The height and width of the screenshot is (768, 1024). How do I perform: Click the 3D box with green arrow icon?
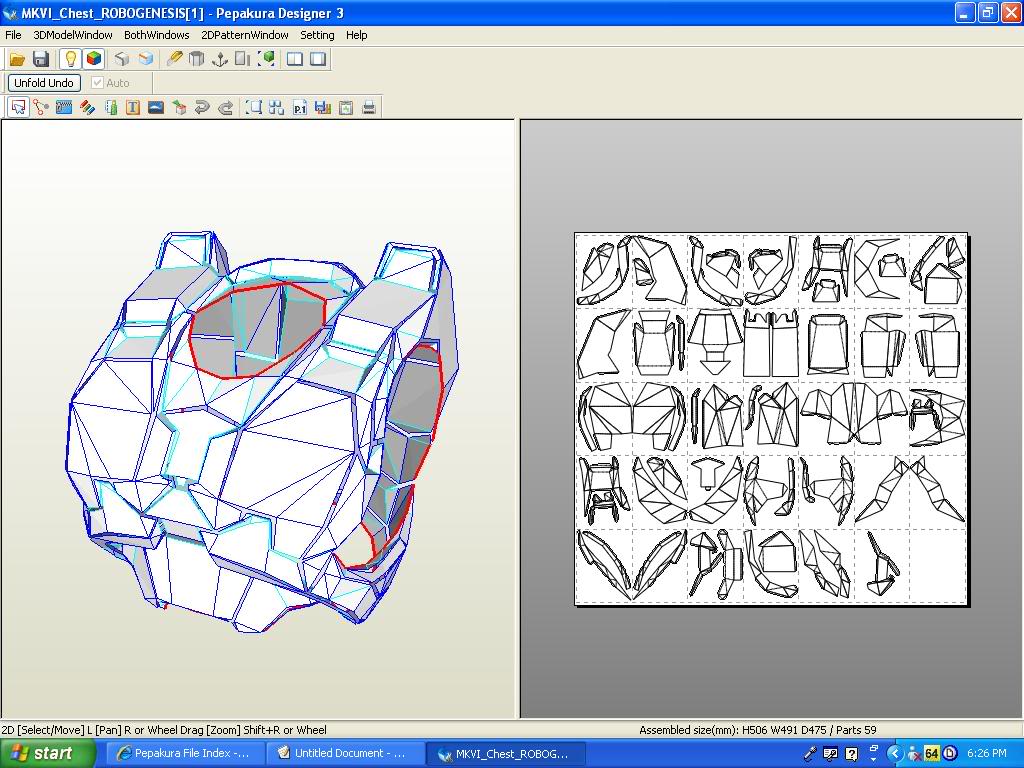pyautogui.click(x=179, y=107)
